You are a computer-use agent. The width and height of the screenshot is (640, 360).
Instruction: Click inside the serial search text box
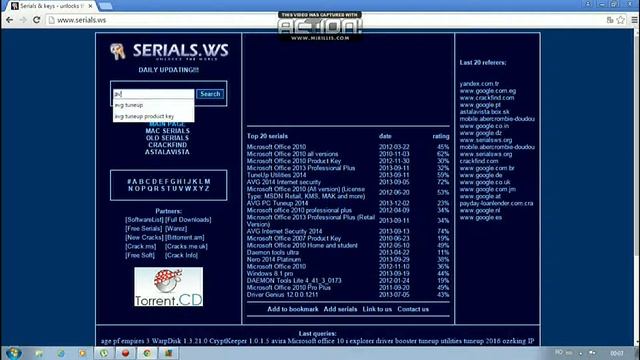click(x=153, y=94)
